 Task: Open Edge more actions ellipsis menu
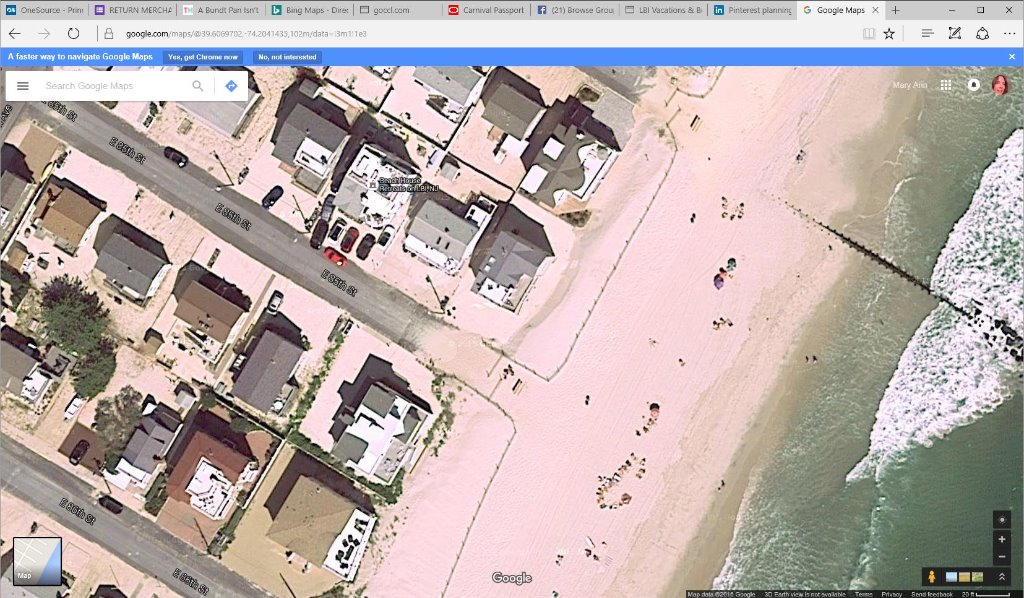pyautogui.click(x=1008, y=33)
